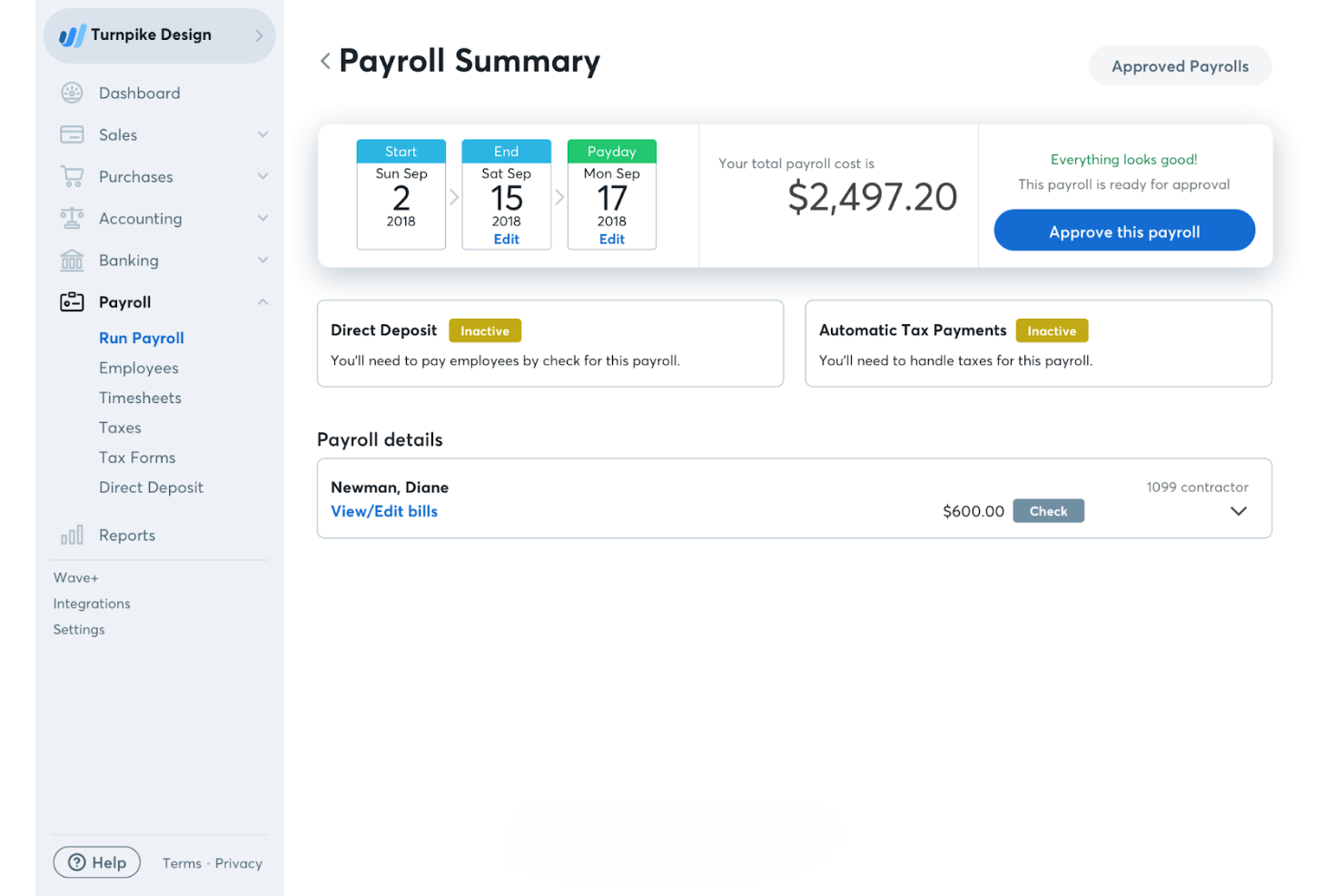Image resolution: width=1344 pixels, height=896 pixels.
Task: Expand the Sales section chevron
Action: pyautogui.click(x=262, y=134)
